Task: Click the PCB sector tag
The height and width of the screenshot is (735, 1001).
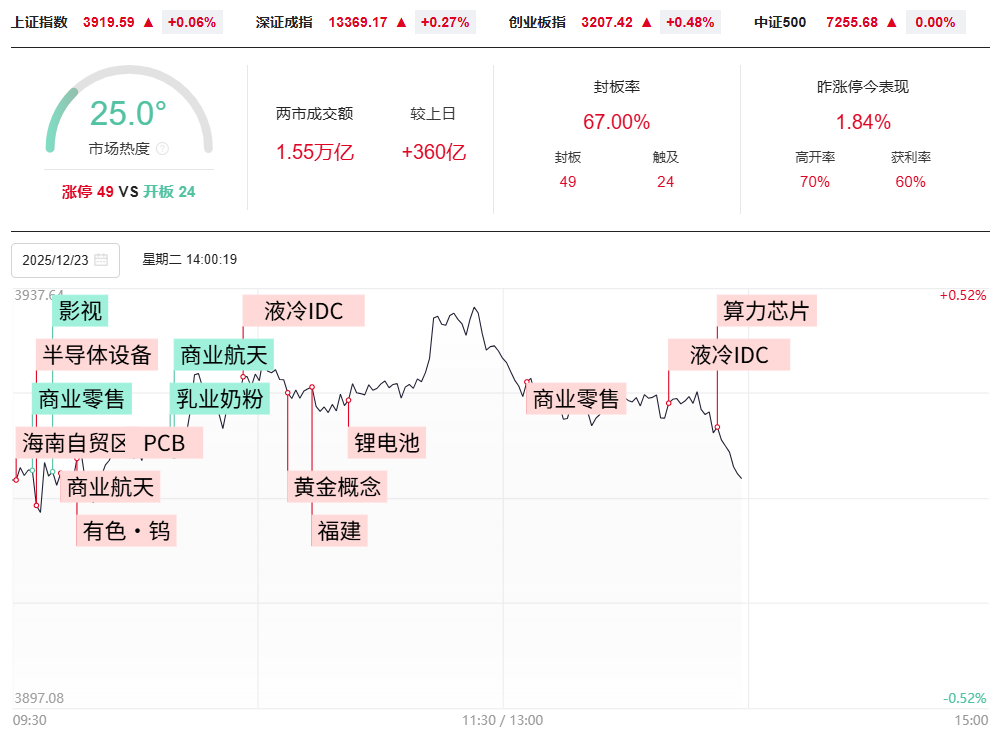Action: tap(165, 443)
